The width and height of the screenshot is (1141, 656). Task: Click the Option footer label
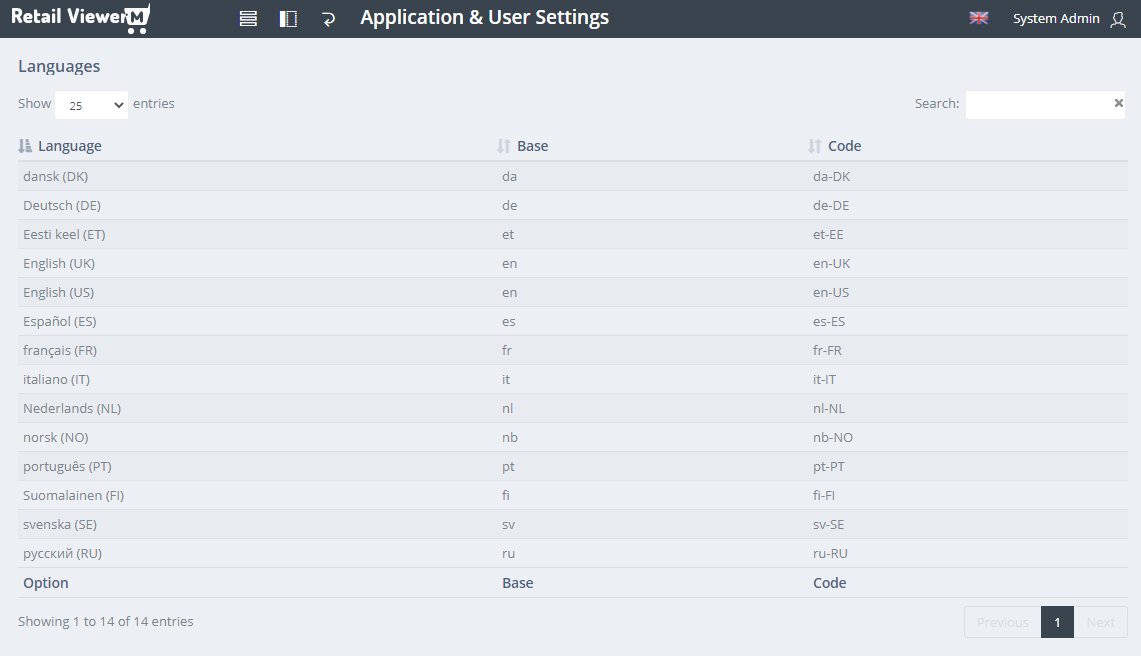[46, 582]
